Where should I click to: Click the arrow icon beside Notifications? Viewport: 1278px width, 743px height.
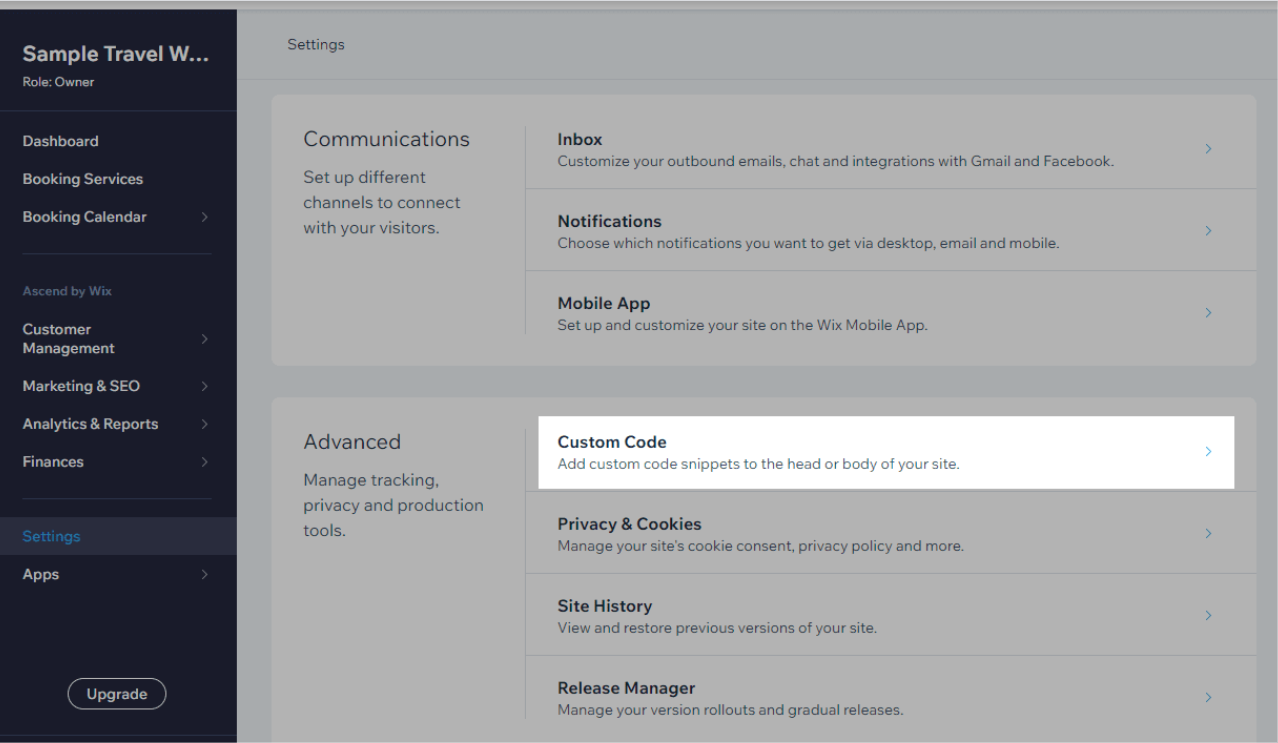(x=1208, y=231)
